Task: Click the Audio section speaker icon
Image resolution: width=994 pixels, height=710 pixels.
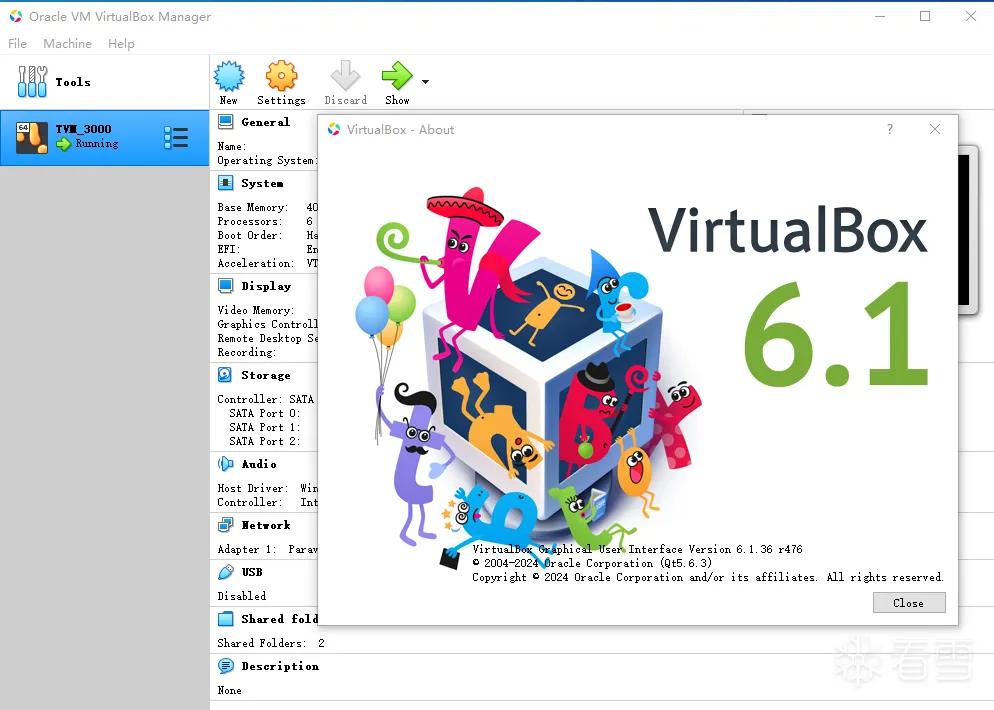Action: [225, 464]
